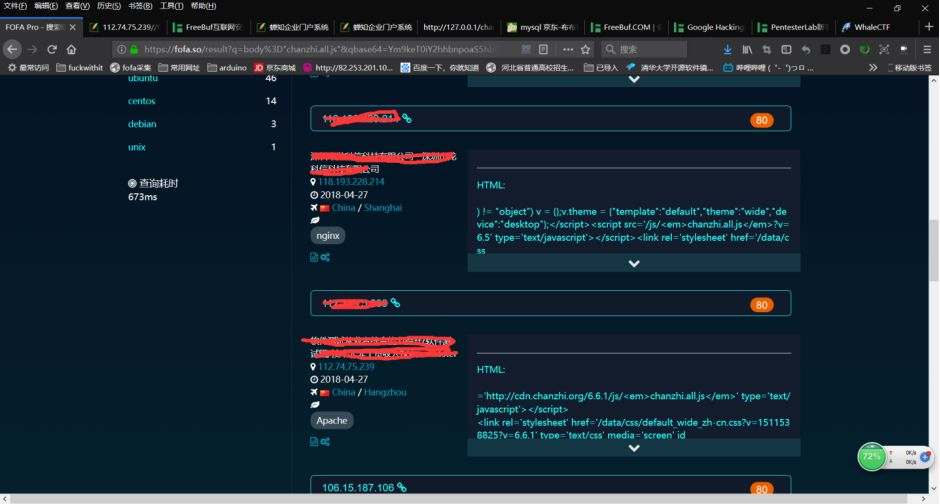
Task: Click the nginx server tag
Action: [x=328, y=236]
